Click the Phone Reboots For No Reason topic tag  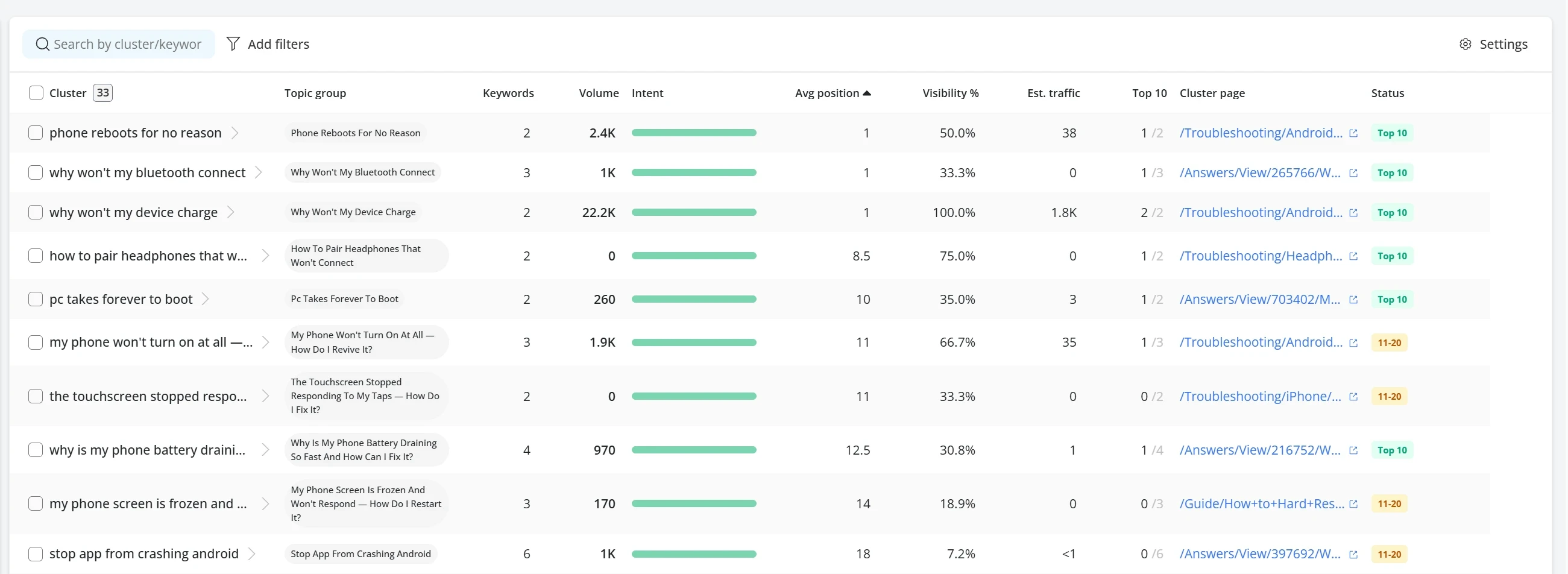click(x=356, y=133)
